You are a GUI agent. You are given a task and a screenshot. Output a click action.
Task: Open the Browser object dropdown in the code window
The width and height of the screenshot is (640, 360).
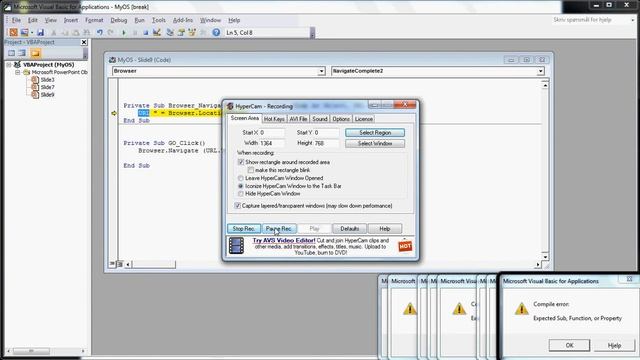click(x=321, y=71)
